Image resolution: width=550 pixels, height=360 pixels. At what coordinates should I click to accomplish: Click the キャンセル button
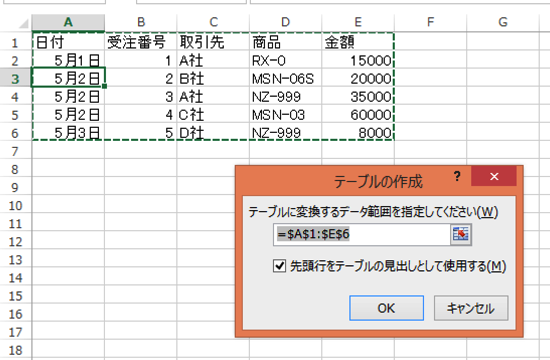coord(471,308)
